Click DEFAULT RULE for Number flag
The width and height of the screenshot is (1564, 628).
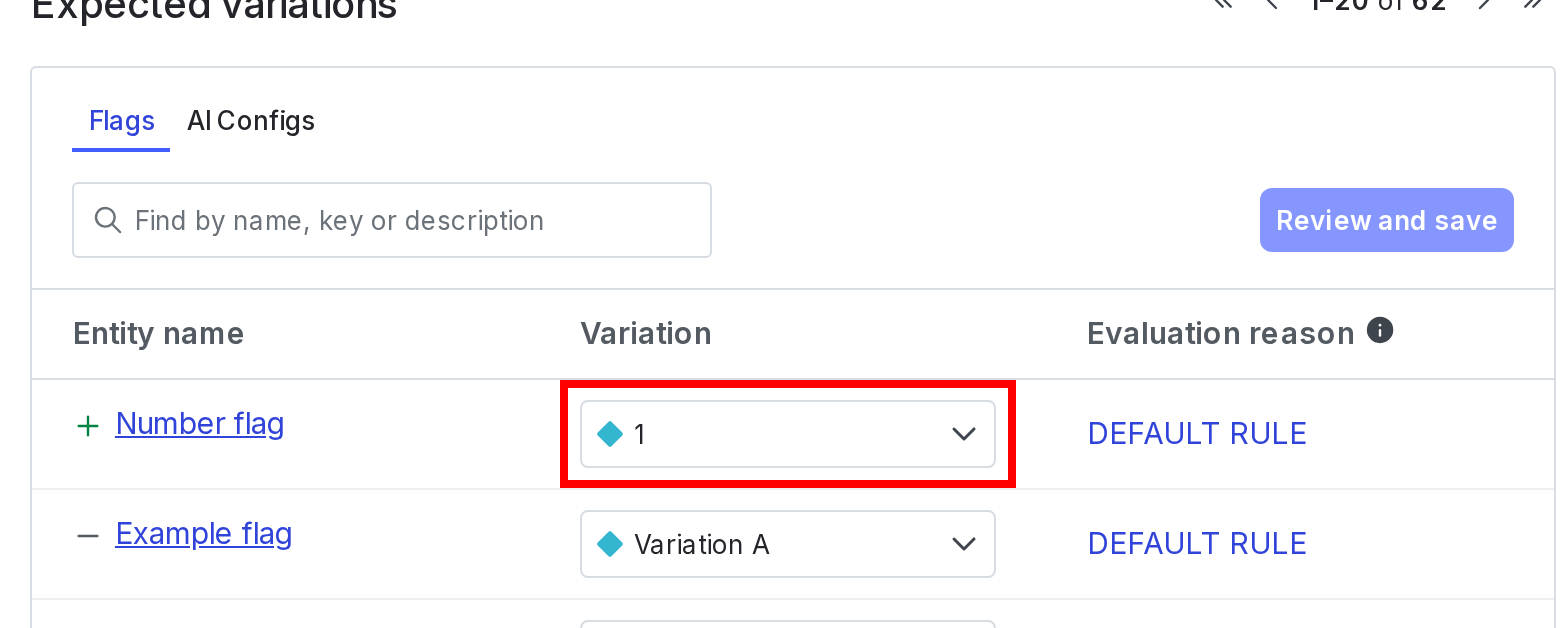pyautogui.click(x=1196, y=434)
